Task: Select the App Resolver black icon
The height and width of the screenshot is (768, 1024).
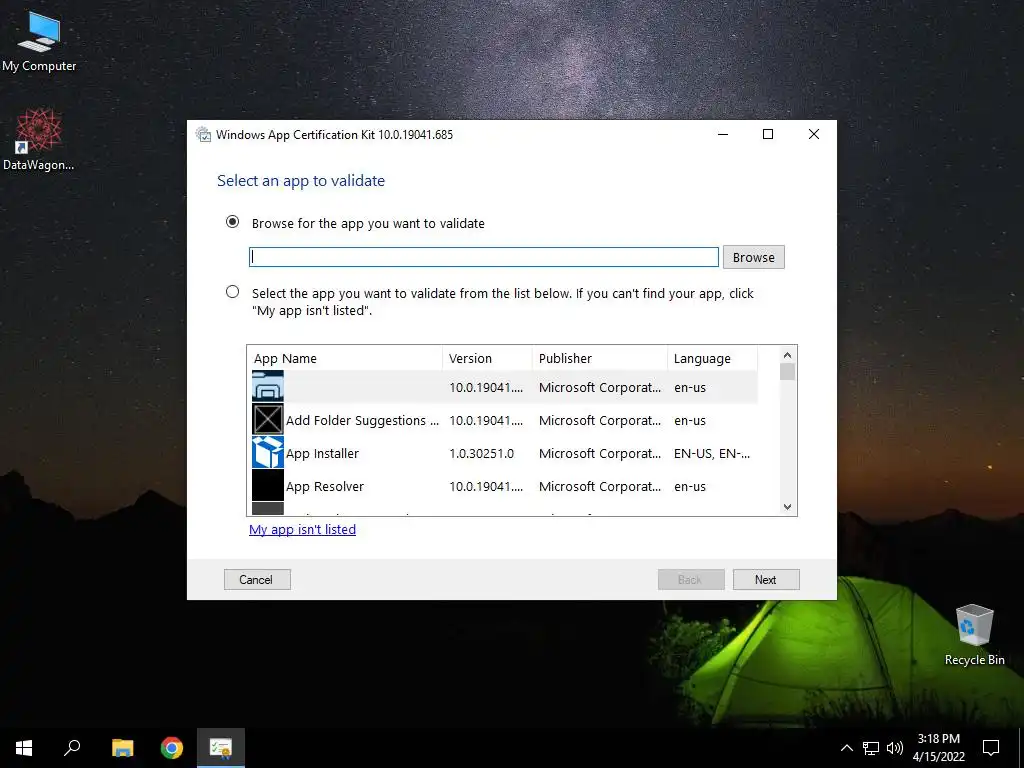Action: 268,486
